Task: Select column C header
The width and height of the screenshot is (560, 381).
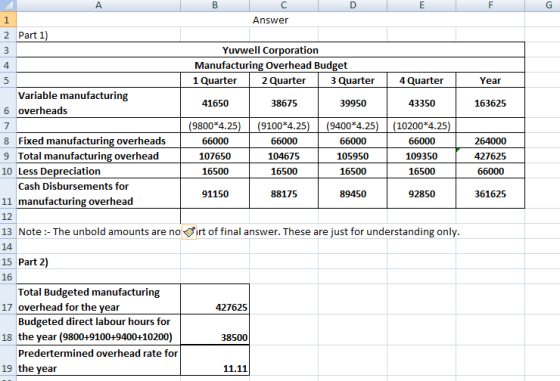Action: pyautogui.click(x=284, y=5)
